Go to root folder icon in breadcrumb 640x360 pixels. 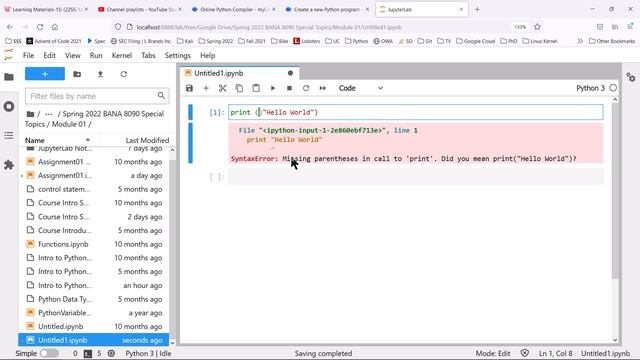pyautogui.click(x=30, y=114)
